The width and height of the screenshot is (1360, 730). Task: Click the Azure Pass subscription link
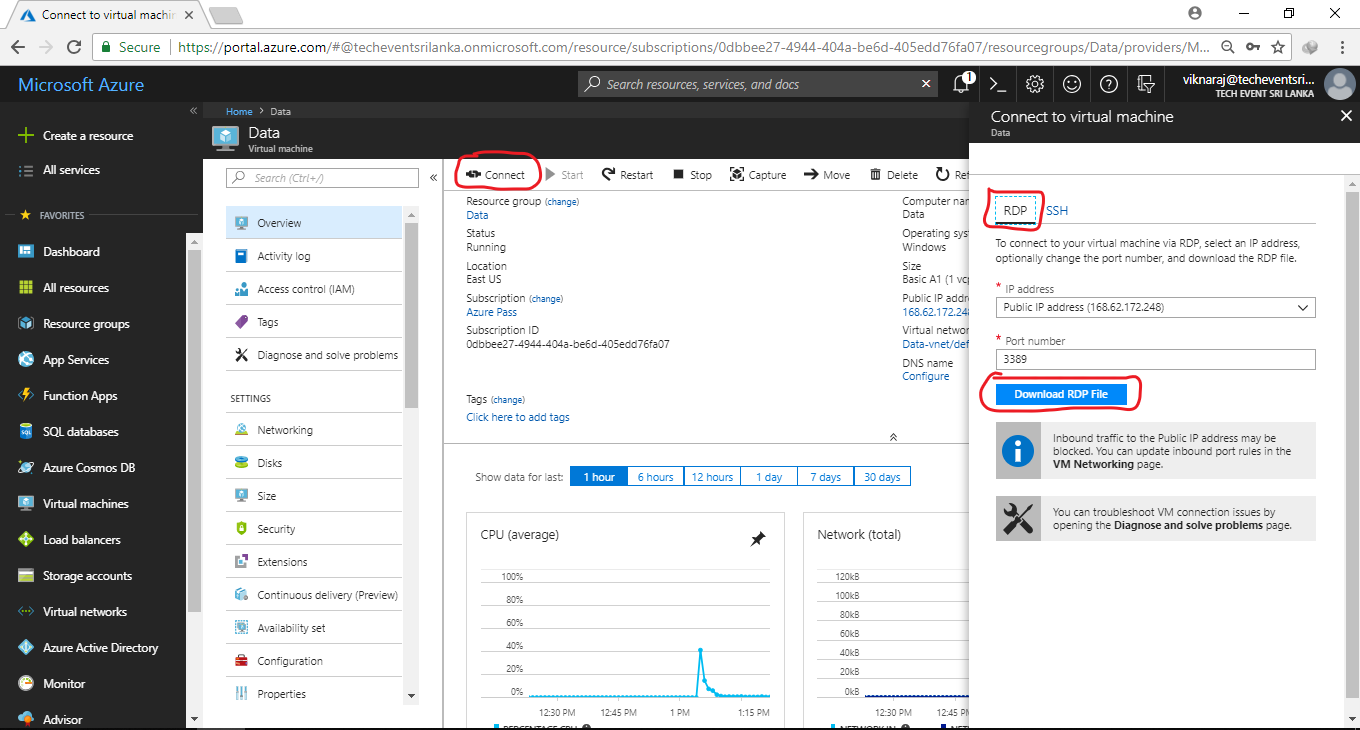pos(491,312)
